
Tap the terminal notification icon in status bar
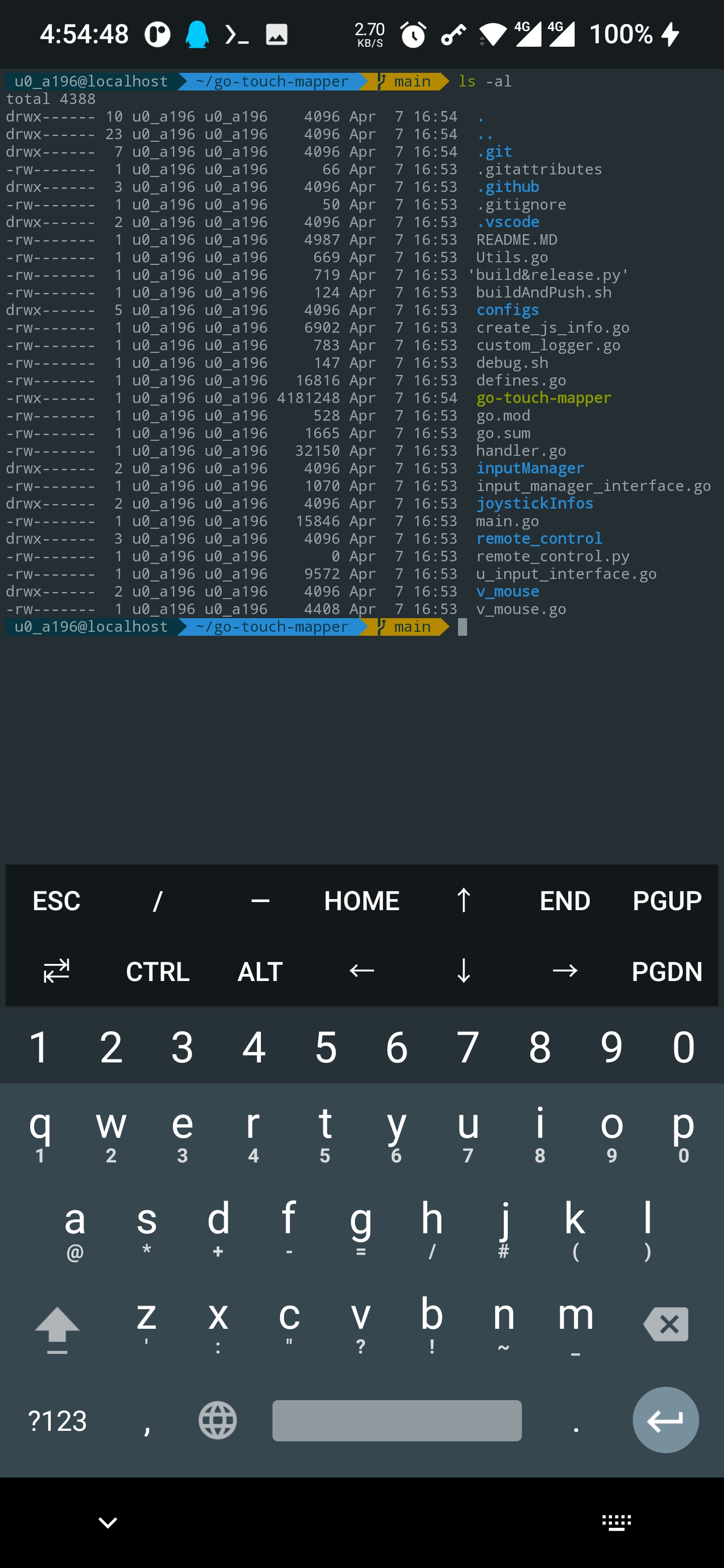236,34
